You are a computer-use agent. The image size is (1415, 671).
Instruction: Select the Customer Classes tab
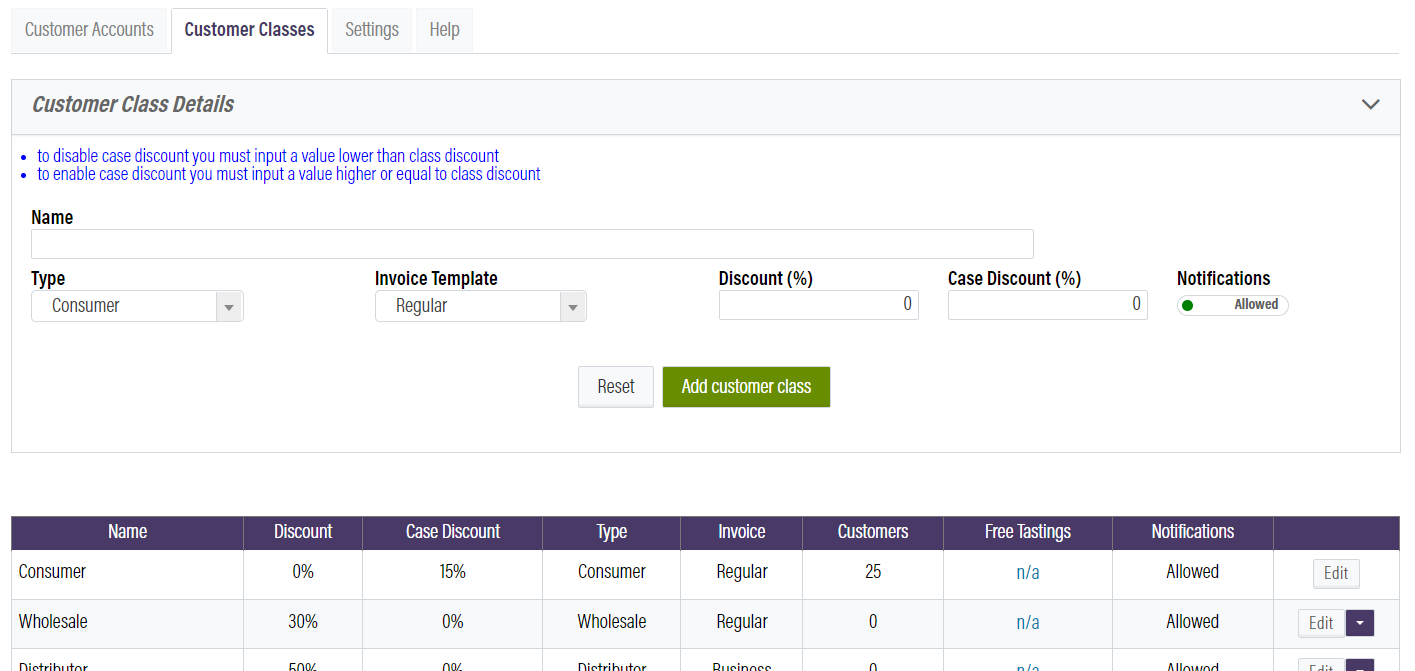[248, 30]
